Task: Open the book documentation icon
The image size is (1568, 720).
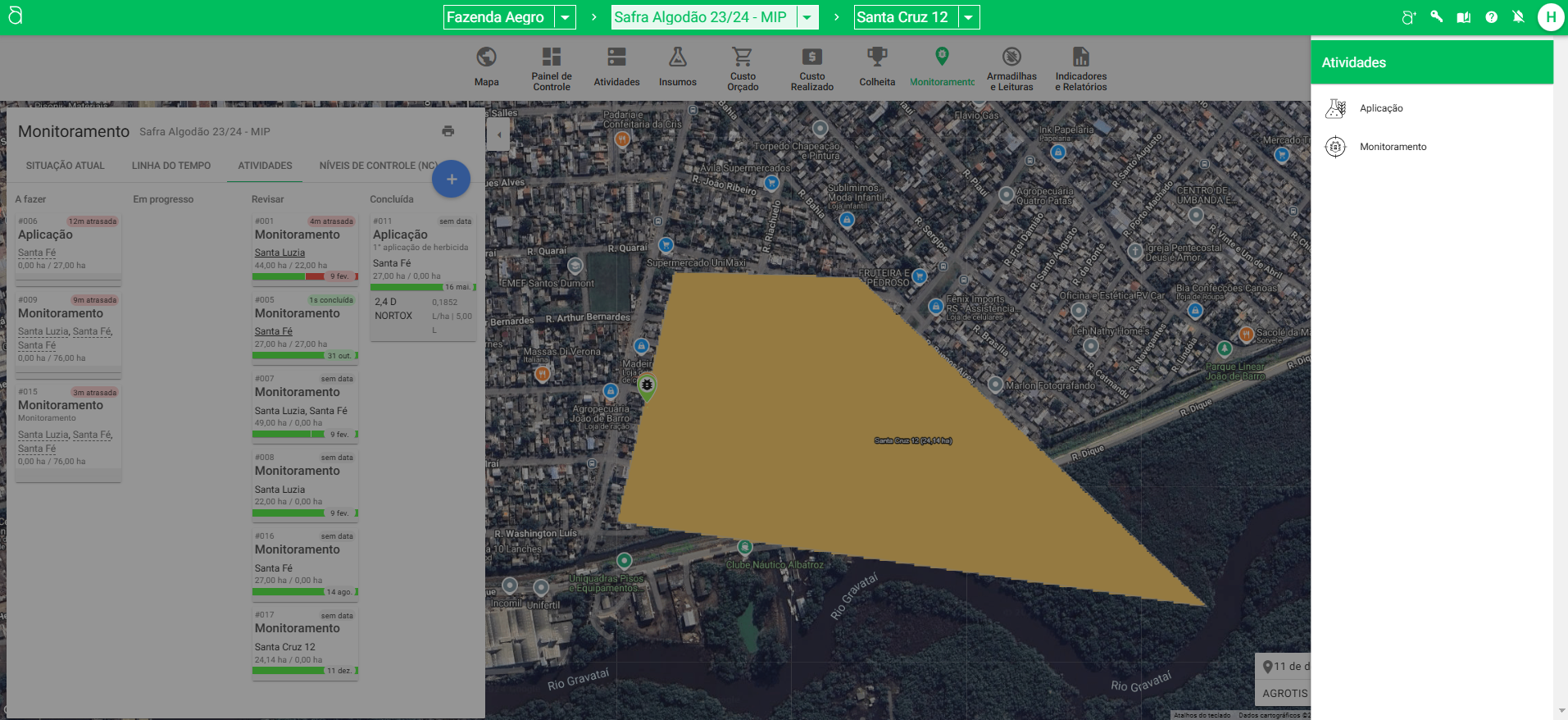Action: tap(1463, 17)
